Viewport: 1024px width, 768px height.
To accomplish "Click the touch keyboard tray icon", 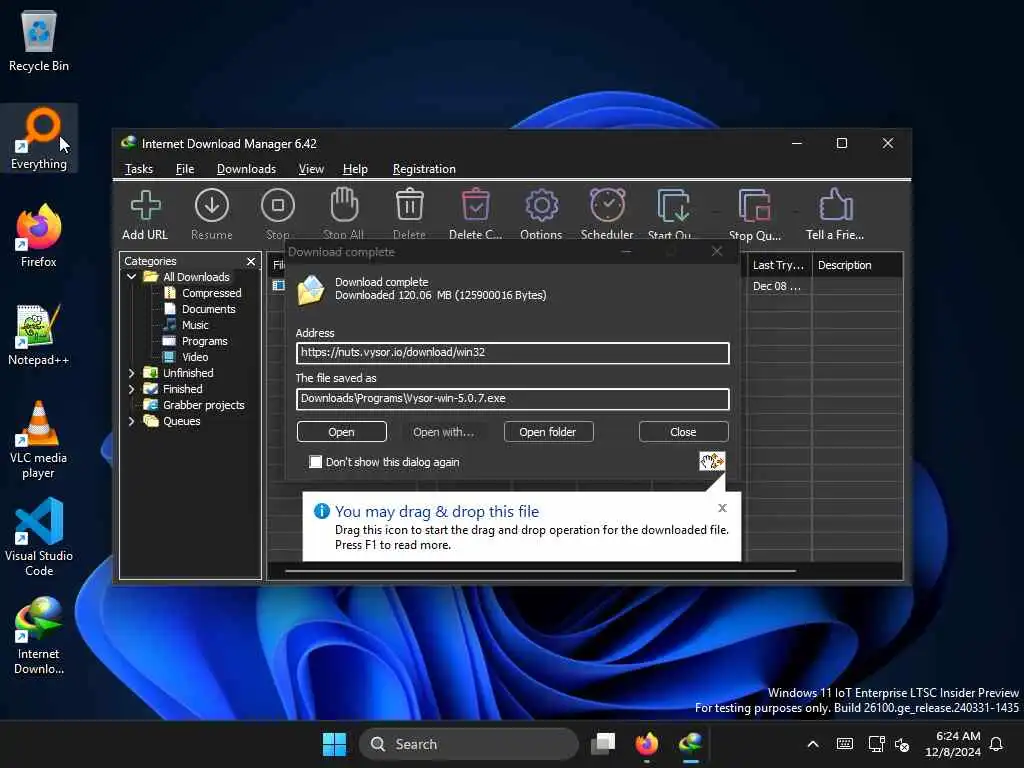I will 844,744.
